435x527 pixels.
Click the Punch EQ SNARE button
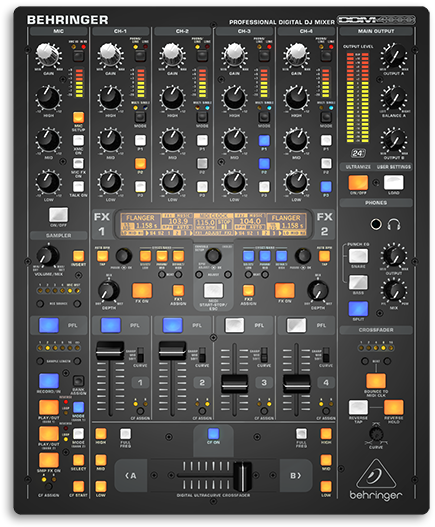click(358, 256)
